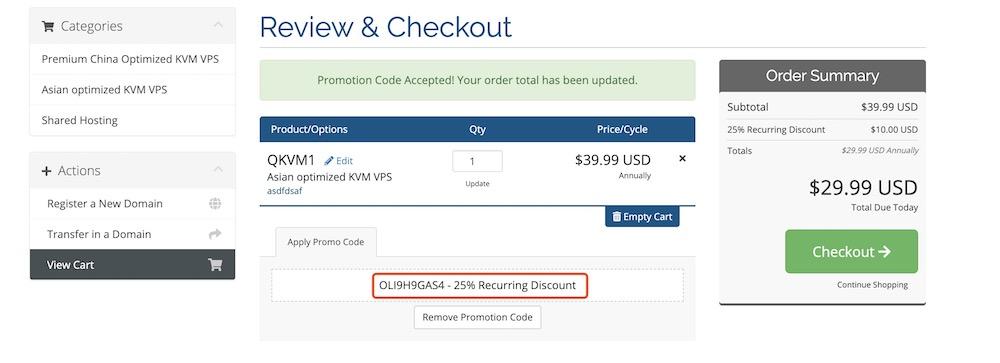Viewport: 1000px width, 363px height.
Task: Click the cart icon on View Cart
Action: click(x=216, y=265)
